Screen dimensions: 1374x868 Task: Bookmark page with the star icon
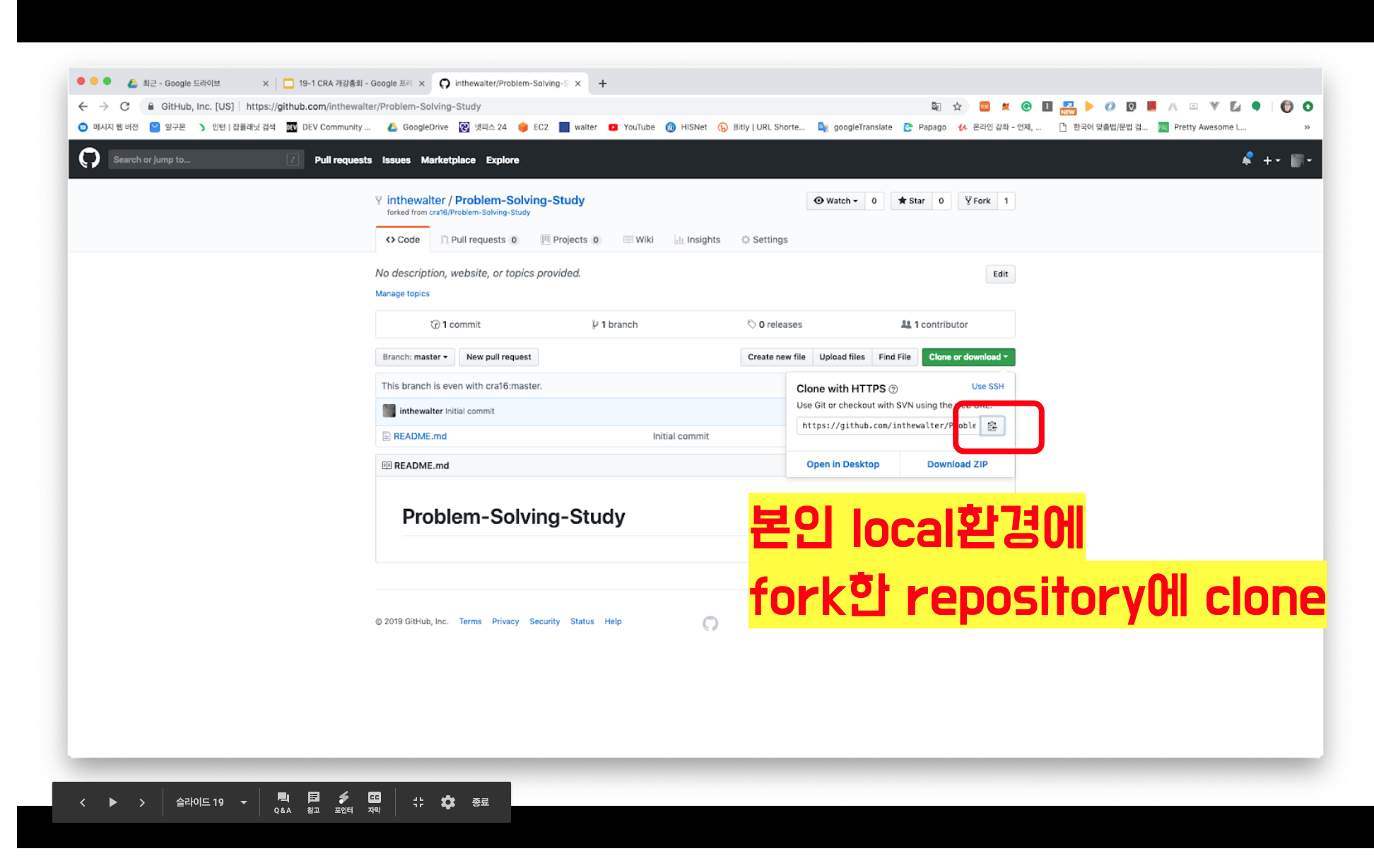tap(957, 106)
